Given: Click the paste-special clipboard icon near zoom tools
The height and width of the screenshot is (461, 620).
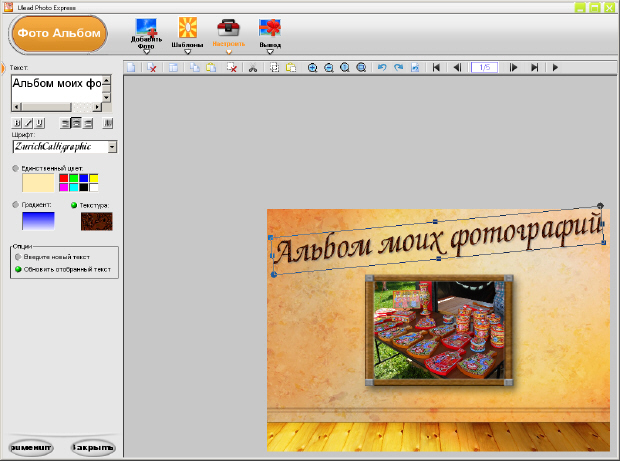Looking at the screenshot, I should [291, 68].
